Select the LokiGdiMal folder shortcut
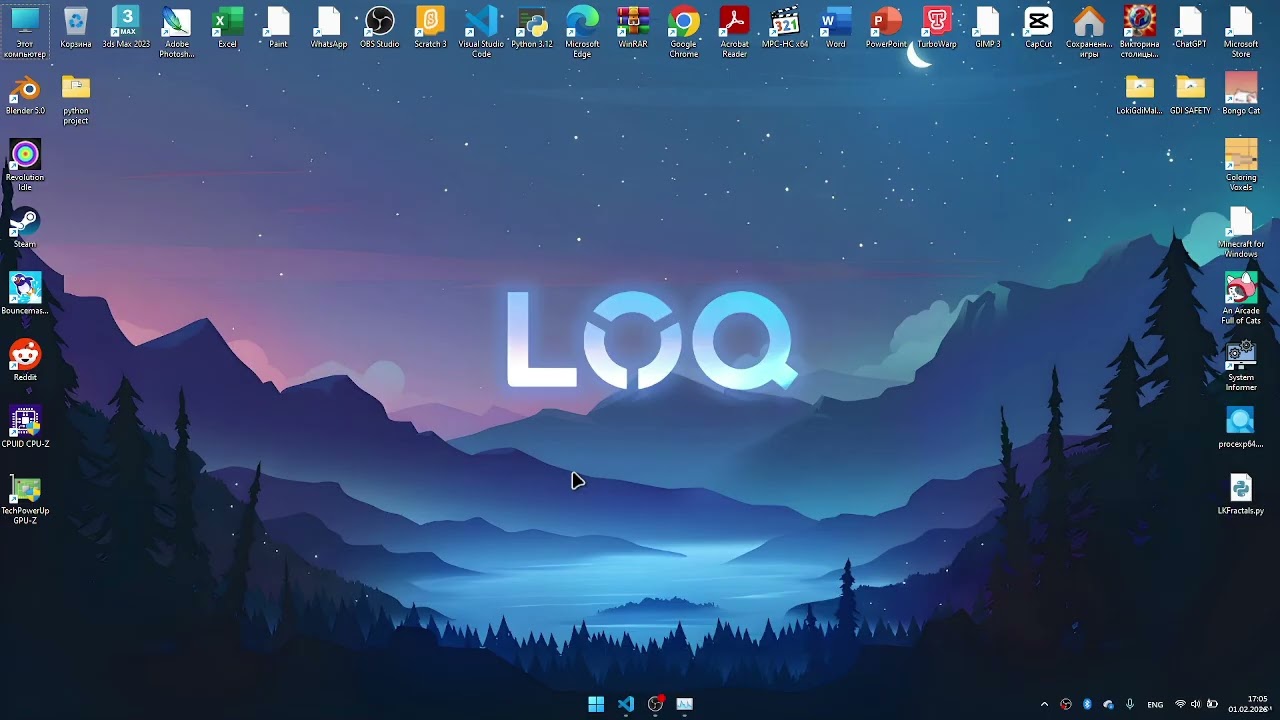The image size is (1280, 720). pos(1139,95)
